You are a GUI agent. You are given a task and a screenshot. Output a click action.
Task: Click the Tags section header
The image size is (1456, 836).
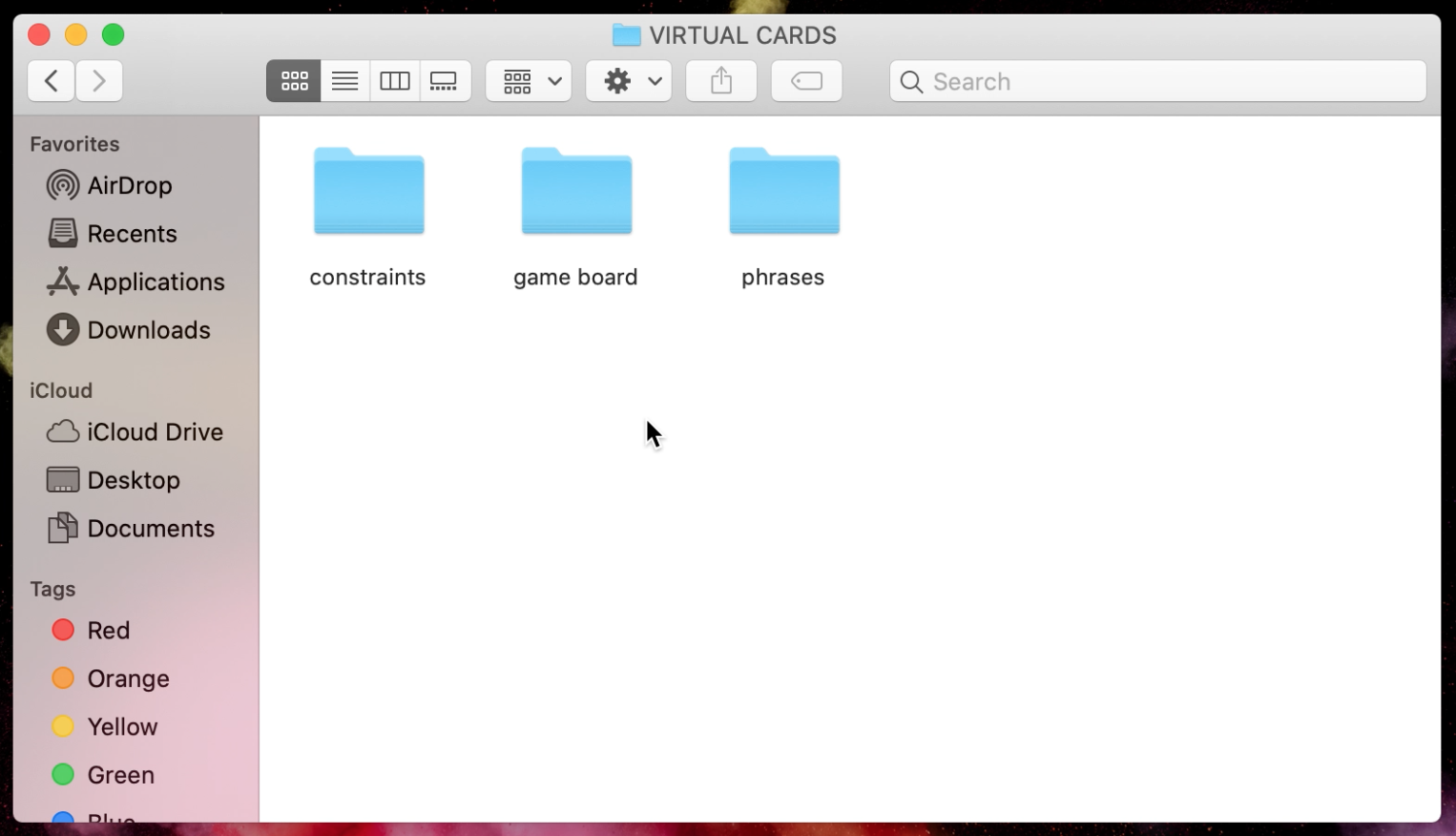pyautogui.click(x=52, y=589)
